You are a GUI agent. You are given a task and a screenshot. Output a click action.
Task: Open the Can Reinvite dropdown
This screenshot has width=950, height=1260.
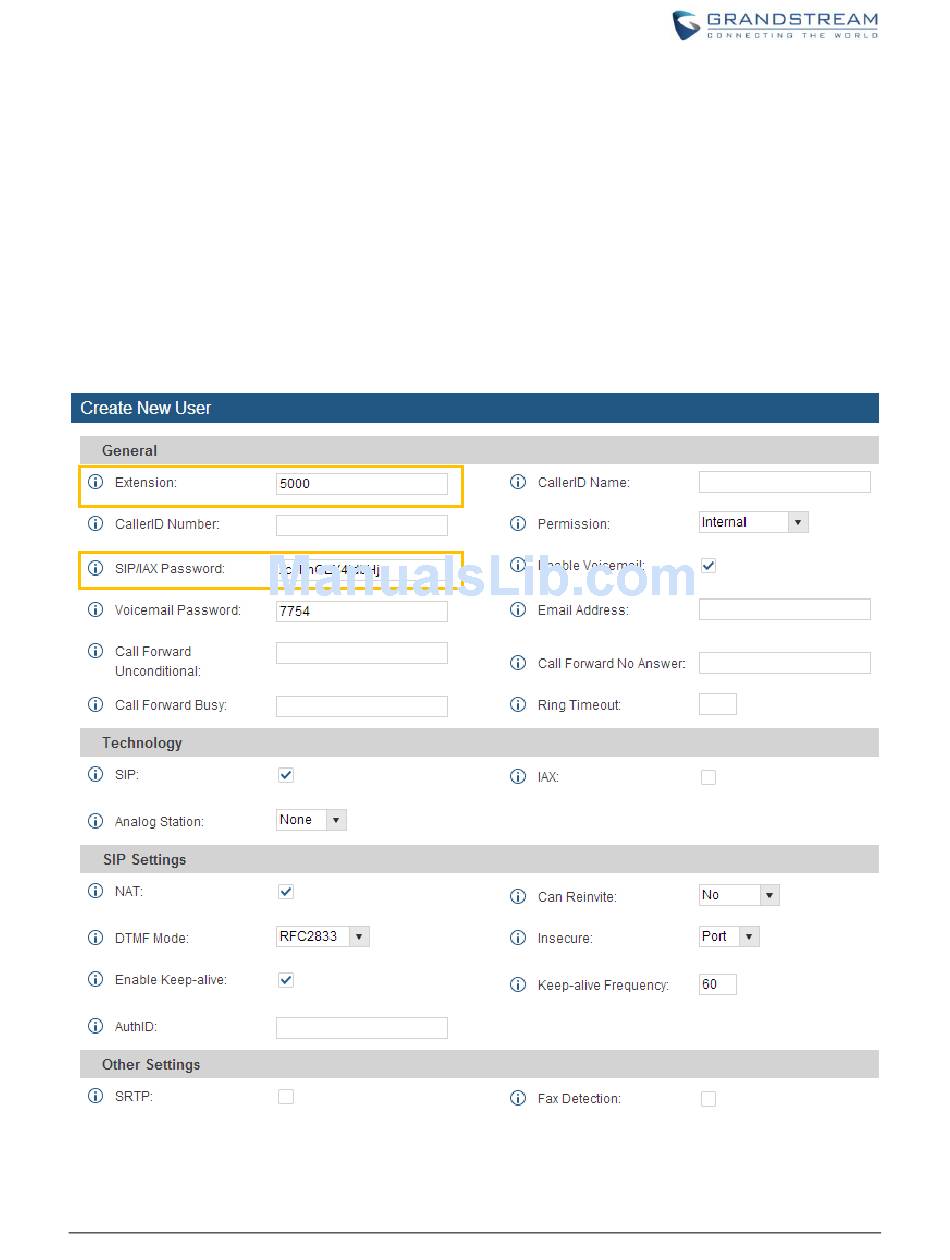click(738, 895)
